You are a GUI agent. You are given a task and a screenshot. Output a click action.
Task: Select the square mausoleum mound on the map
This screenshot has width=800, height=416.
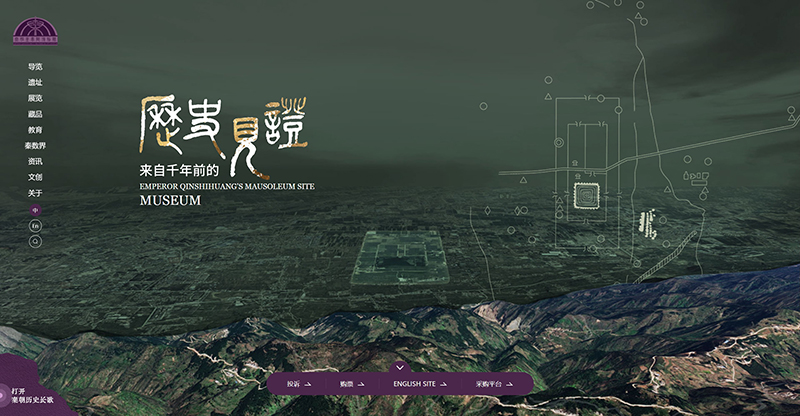click(585, 195)
